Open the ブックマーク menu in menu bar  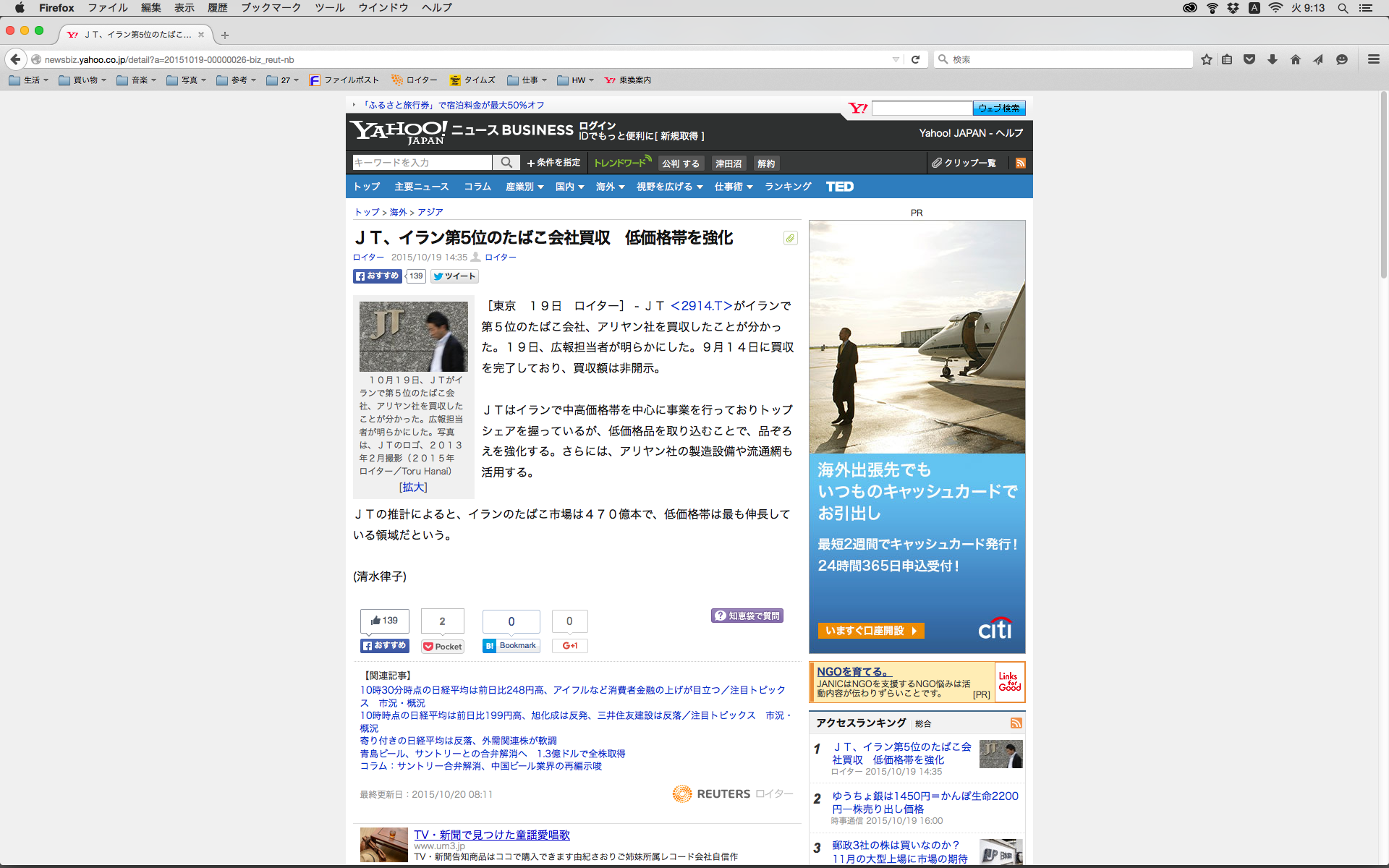click(x=271, y=8)
